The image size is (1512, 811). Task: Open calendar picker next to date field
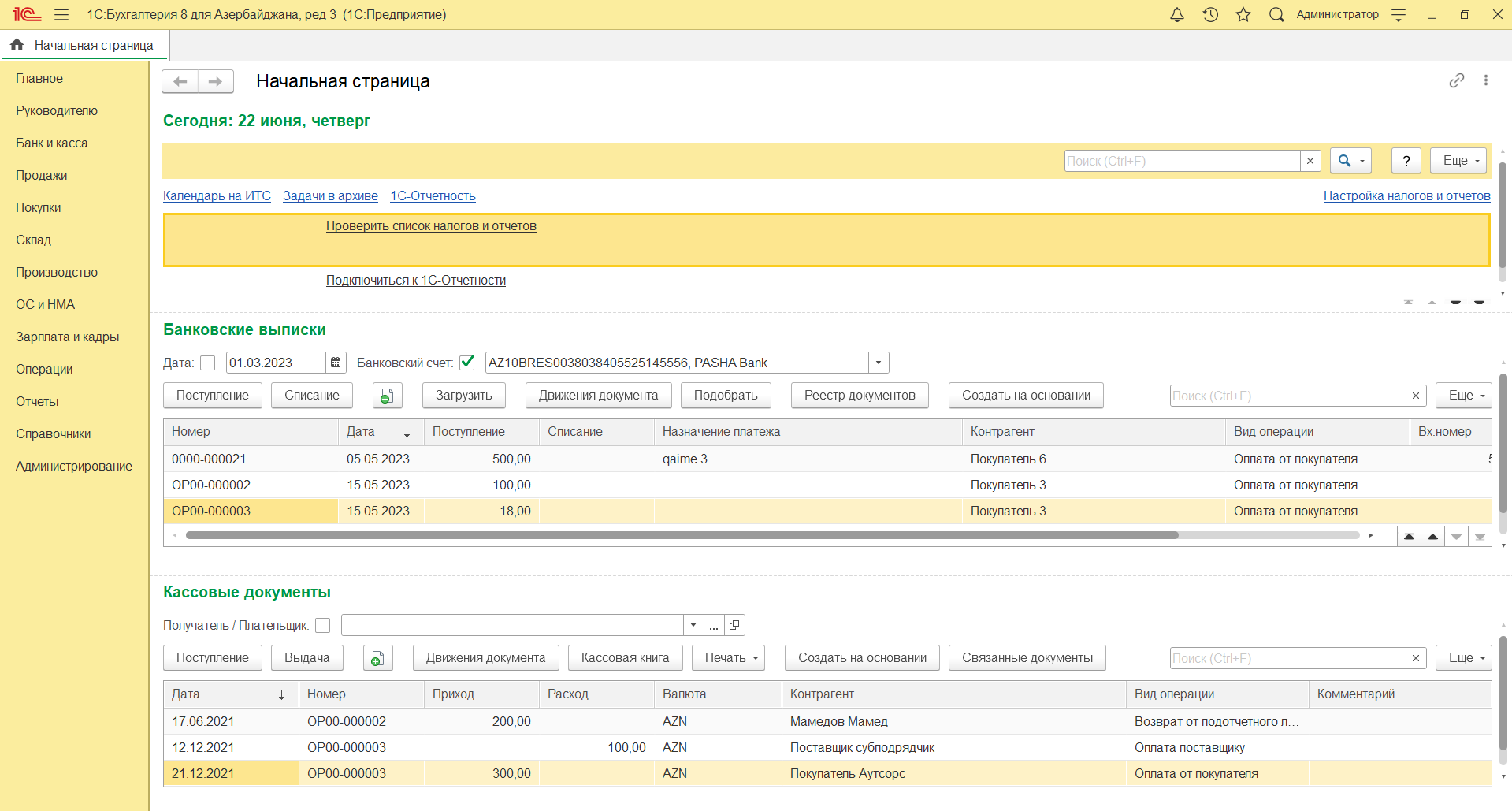pos(336,363)
